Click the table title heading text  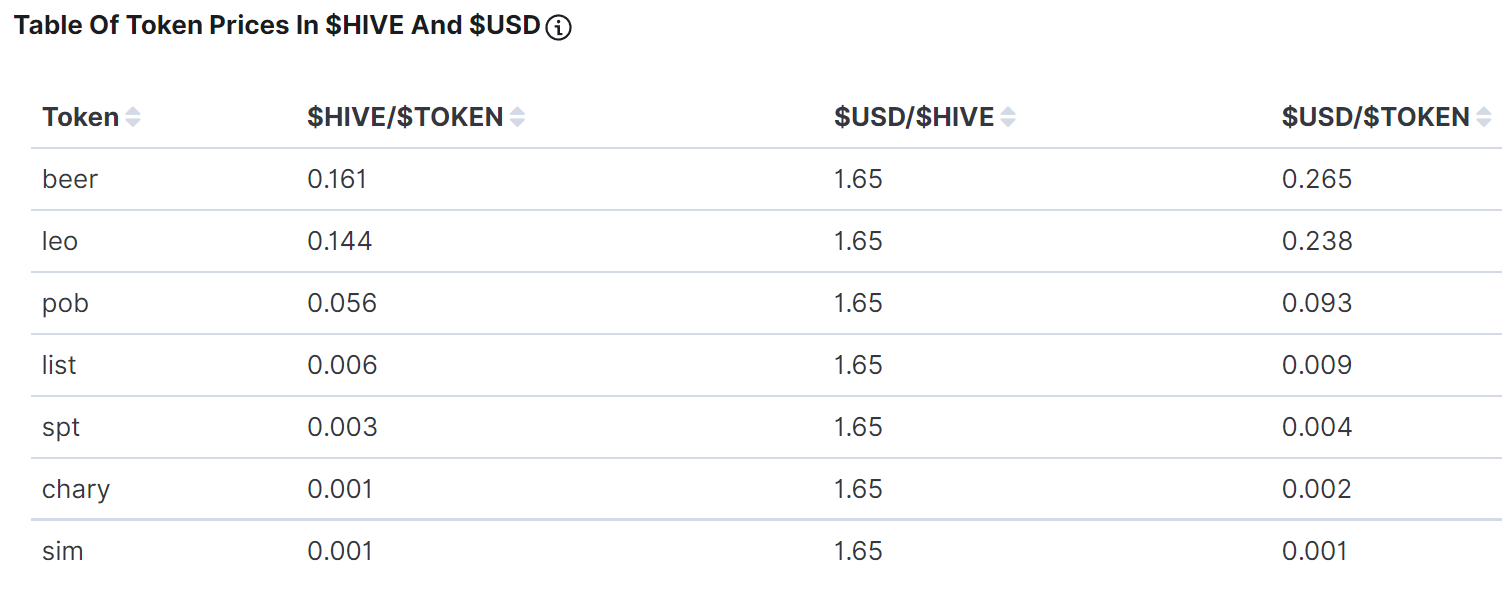[277, 26]
